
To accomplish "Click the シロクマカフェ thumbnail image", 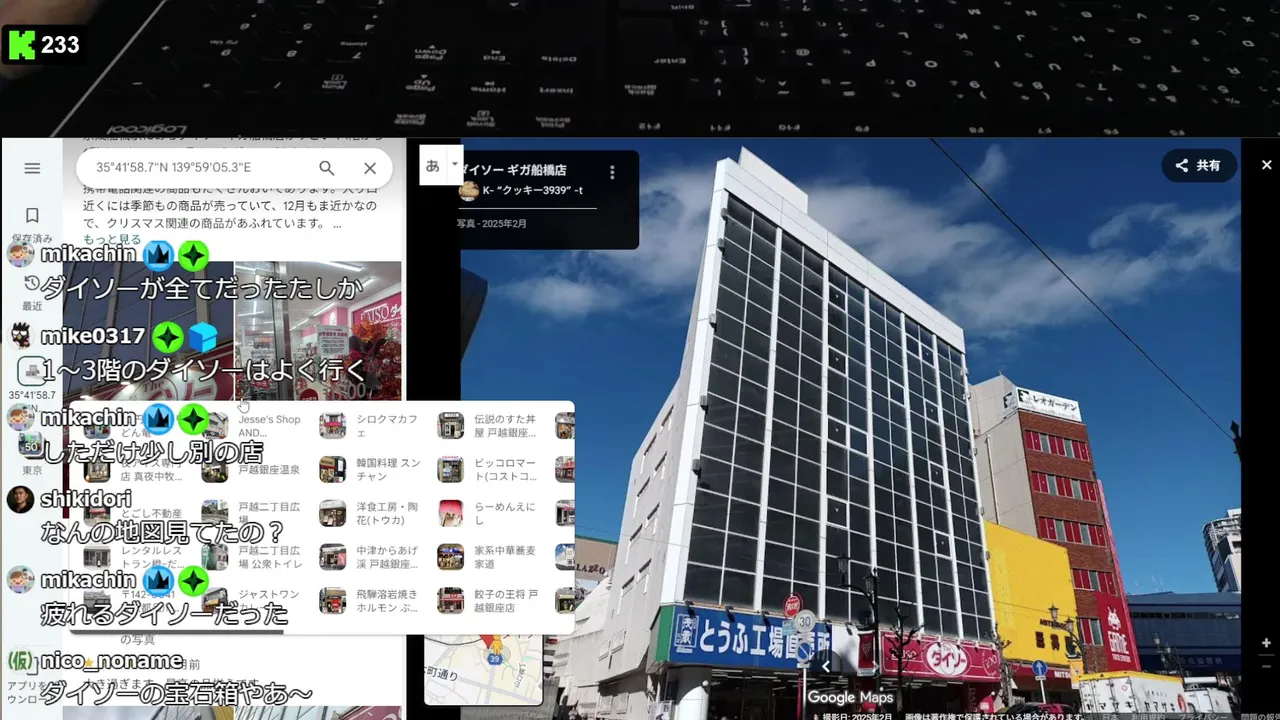I will click(332, 426).
